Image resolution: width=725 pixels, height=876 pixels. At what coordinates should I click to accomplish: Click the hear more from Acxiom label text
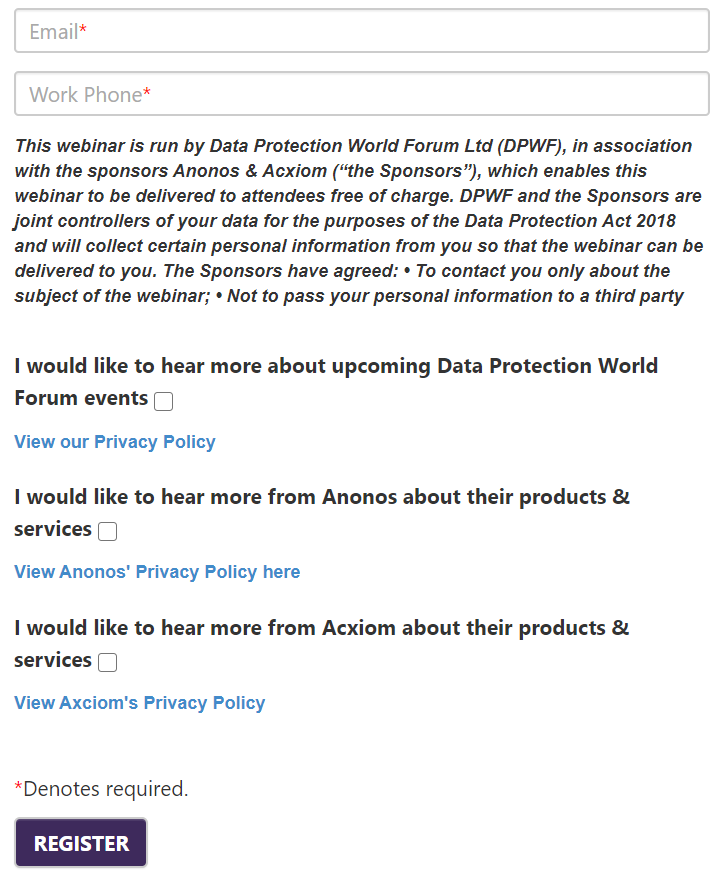[x=322, y=644]
